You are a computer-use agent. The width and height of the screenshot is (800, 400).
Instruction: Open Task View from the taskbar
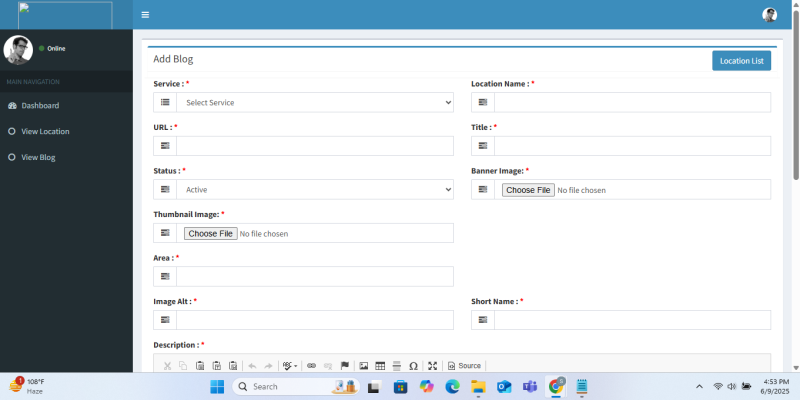374,387
